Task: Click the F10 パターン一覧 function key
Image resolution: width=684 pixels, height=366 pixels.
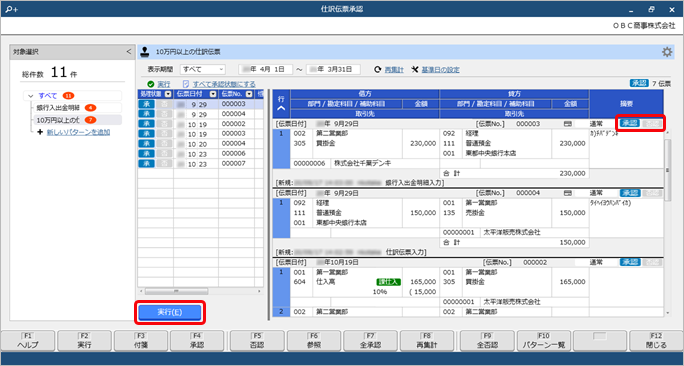Action: (544, 341)
